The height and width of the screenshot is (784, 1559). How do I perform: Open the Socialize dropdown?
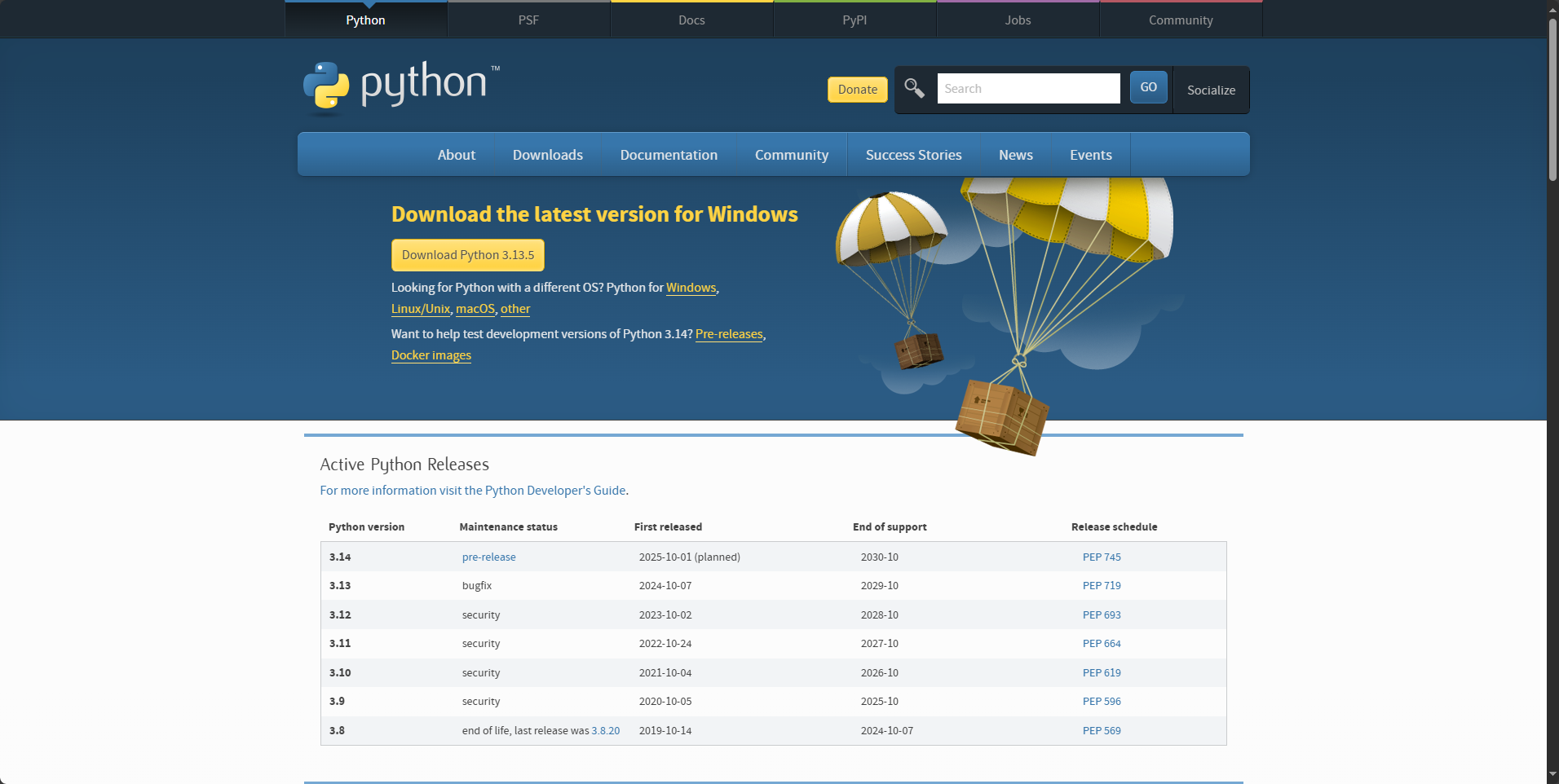[1210, 90]
